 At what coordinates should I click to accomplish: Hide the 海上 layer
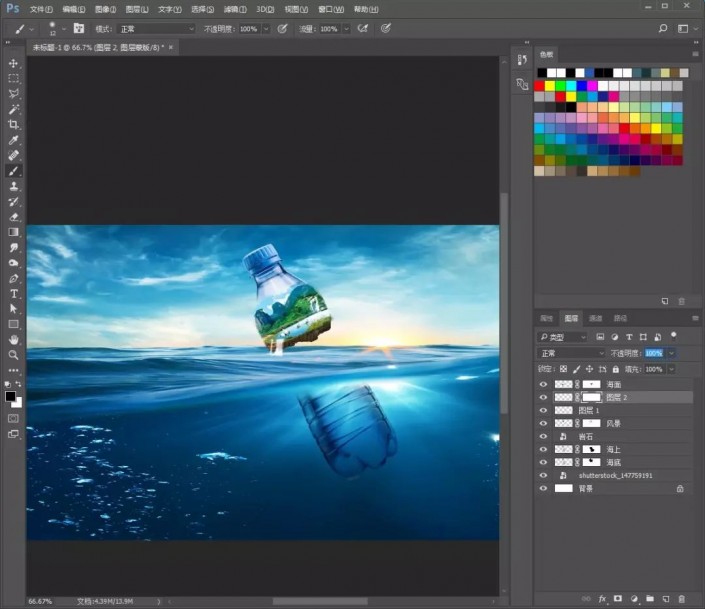[543, 449]
